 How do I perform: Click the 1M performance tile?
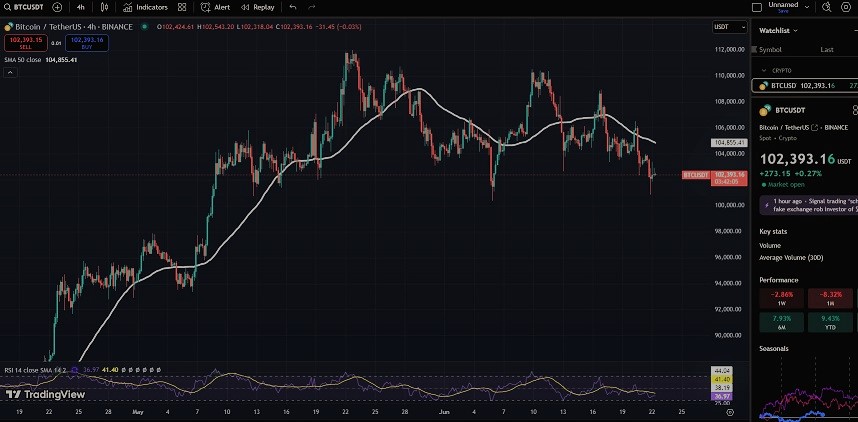point(830,298)
